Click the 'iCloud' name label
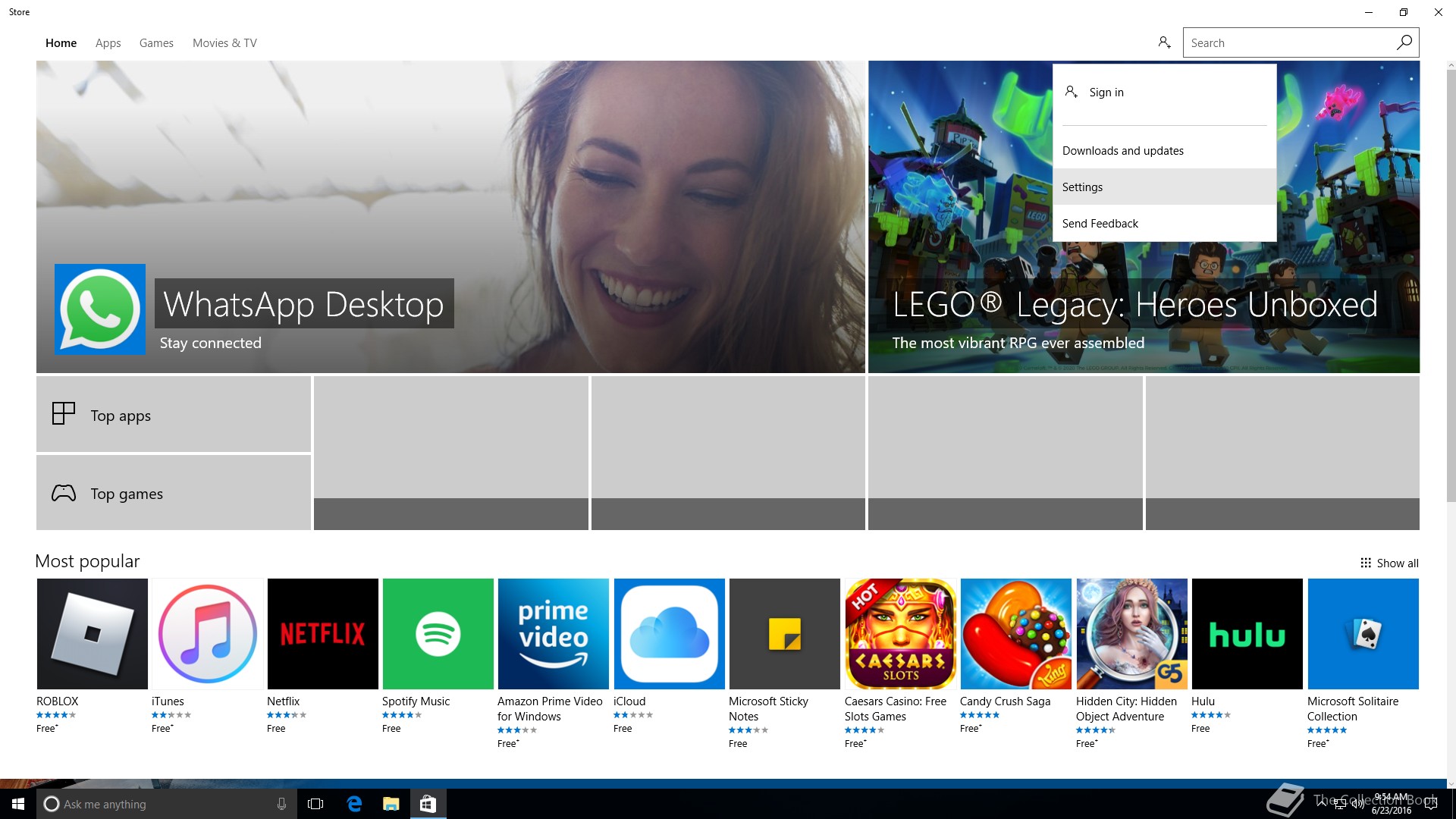Screen dimensions: 1456x819 629,701
